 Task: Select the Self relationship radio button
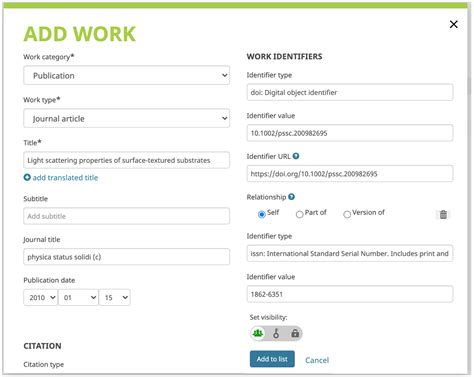tap(262, 214)
